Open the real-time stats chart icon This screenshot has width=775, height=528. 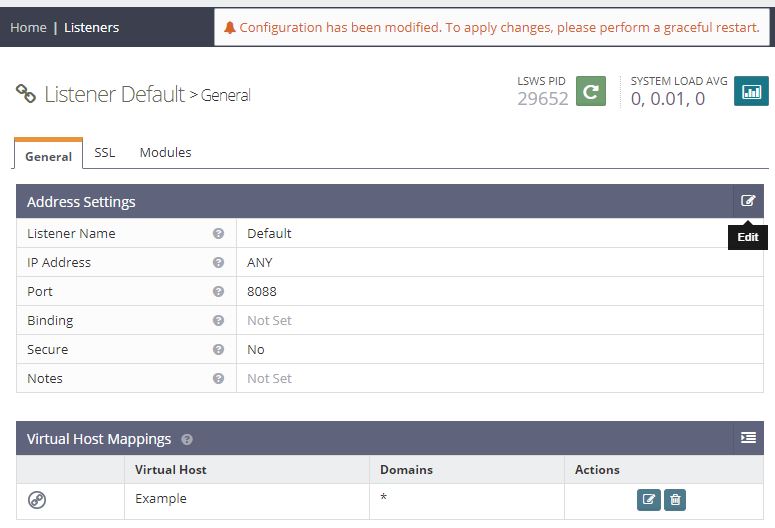click(751, 91)
